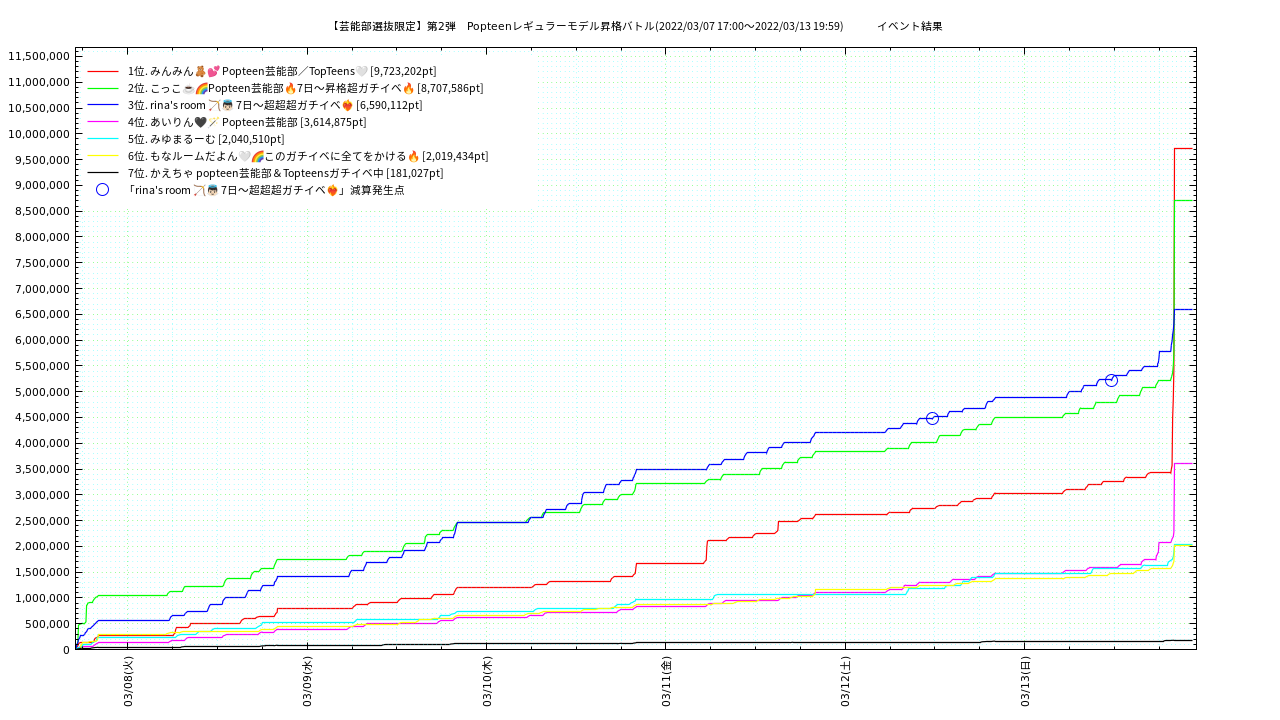Click the magenta line swatch for 4位
Screen dimensions: 1280x720
(103, 123)
